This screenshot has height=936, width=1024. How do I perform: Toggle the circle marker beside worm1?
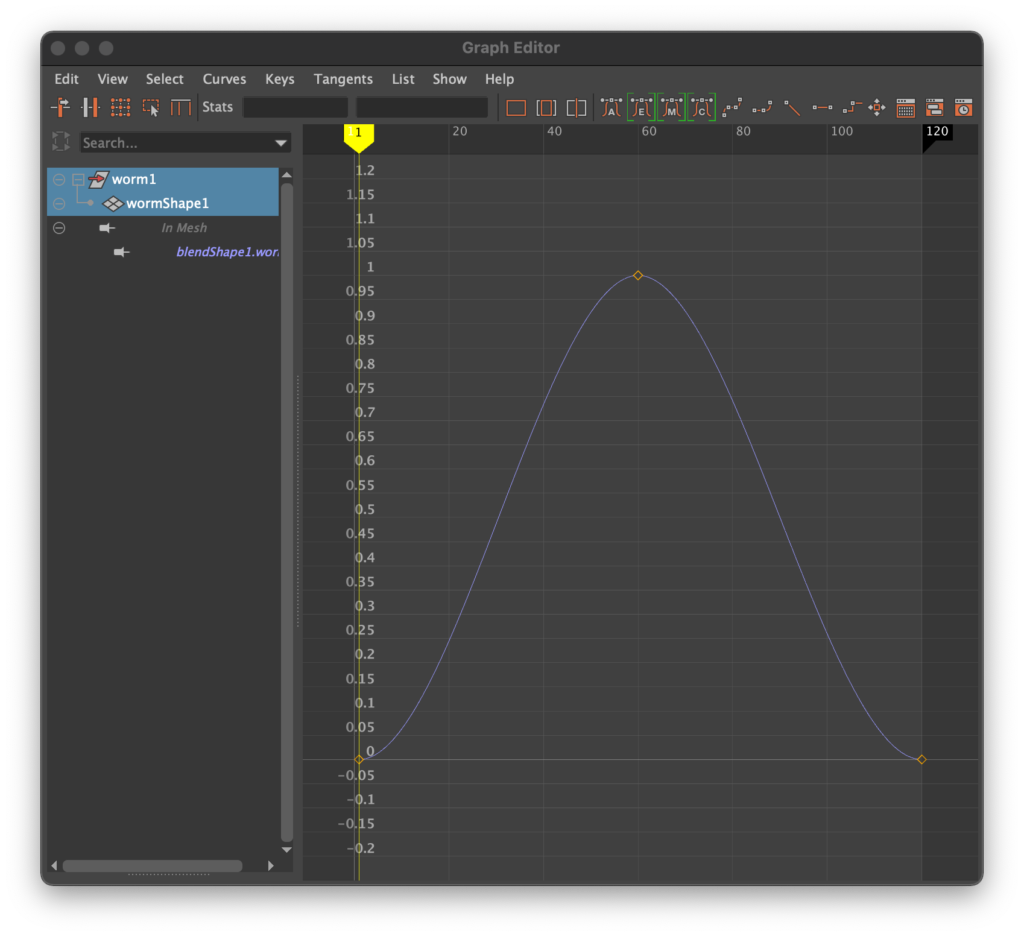pos(59,180)
